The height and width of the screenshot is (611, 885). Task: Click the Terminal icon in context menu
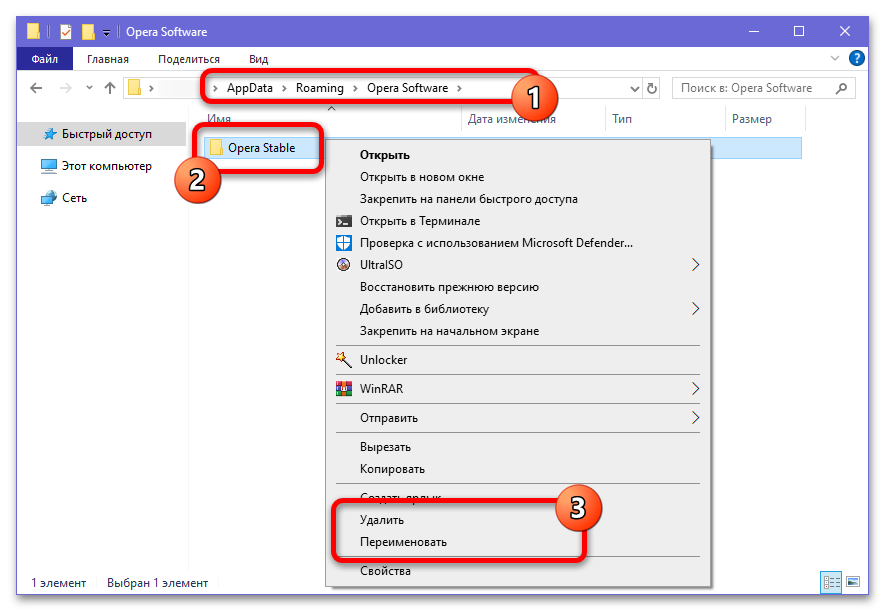click(x=344, y=221)
